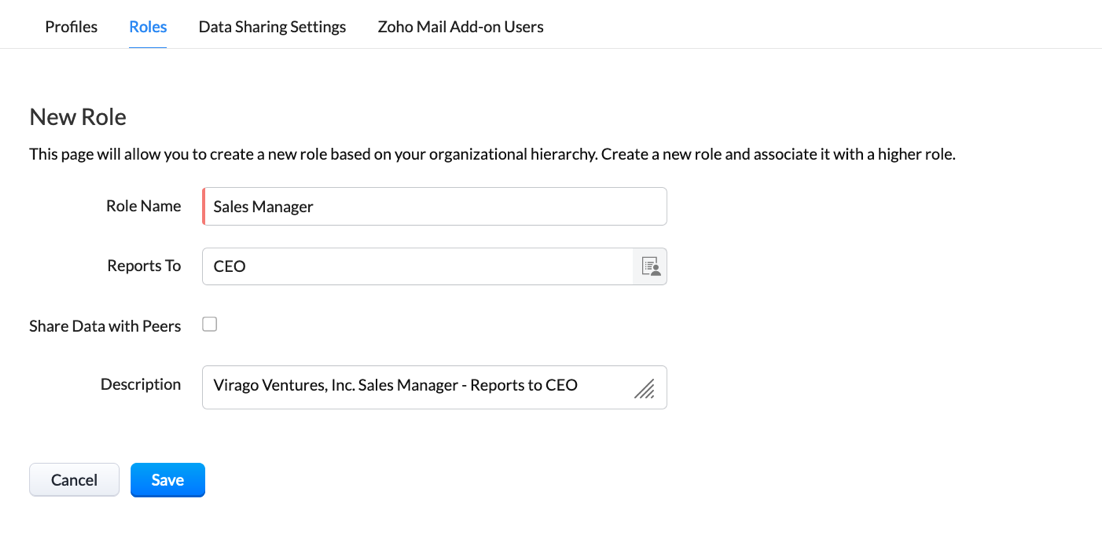1102x547 pixels.
Task: Click the New Role heading
Action: coord(78,117)
